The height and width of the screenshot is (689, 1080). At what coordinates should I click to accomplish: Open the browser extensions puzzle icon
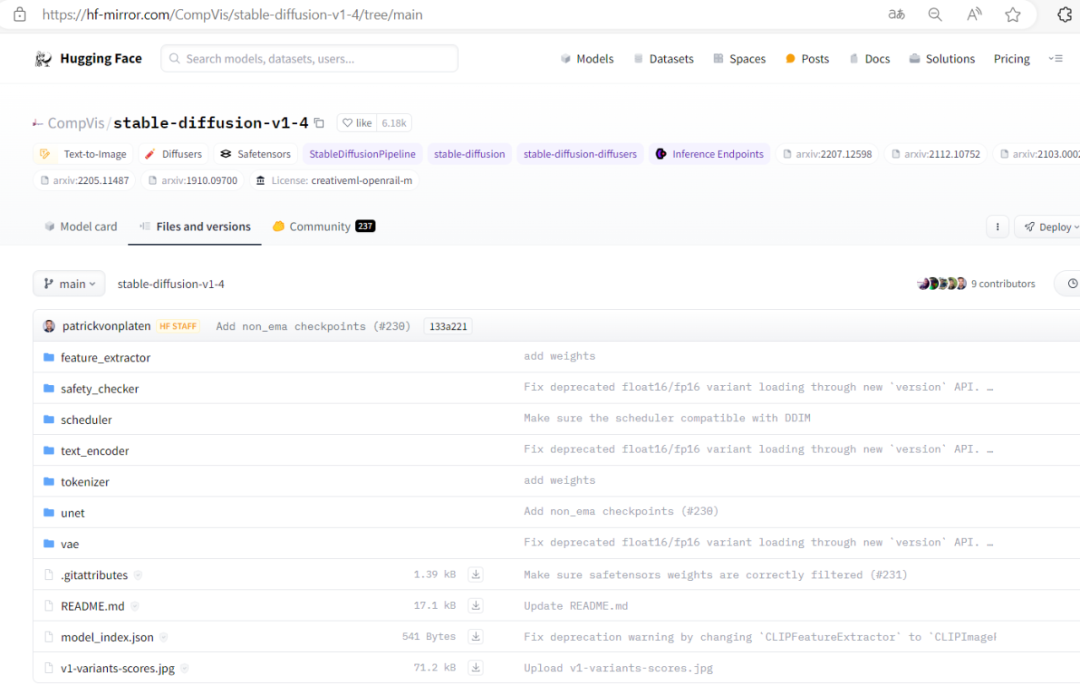tap(1065, 14)
